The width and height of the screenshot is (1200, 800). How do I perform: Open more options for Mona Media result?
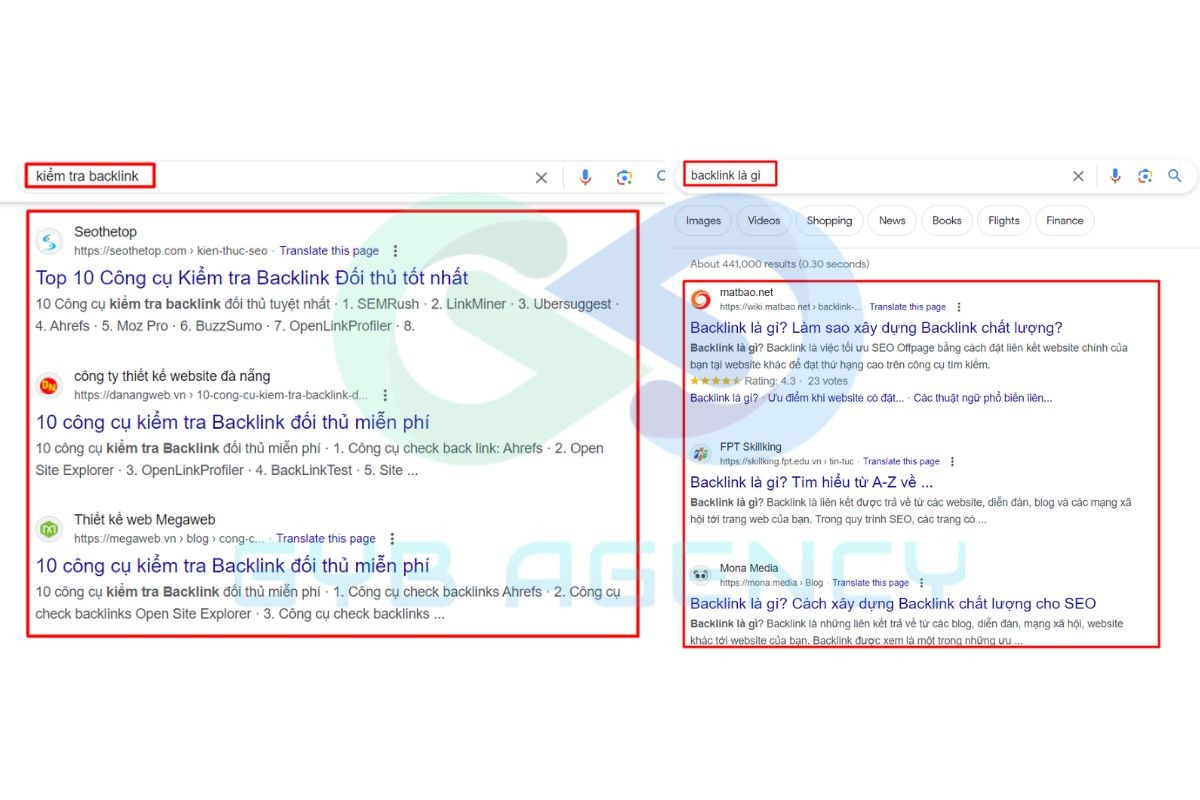point(922,583)
